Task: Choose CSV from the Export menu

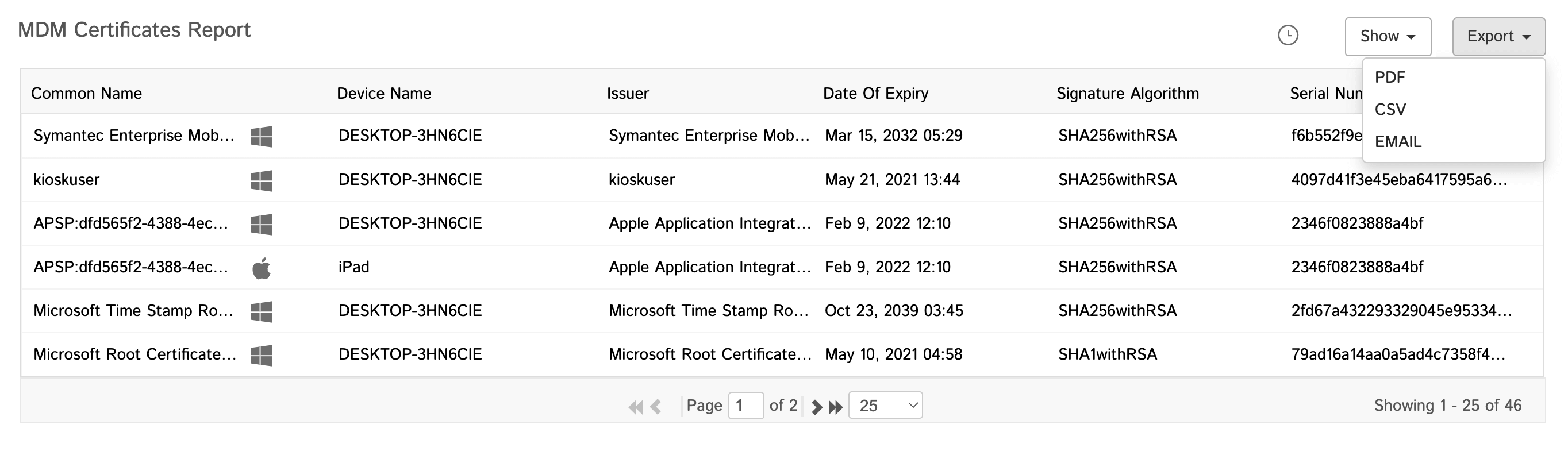Action: coord(1390,110)
